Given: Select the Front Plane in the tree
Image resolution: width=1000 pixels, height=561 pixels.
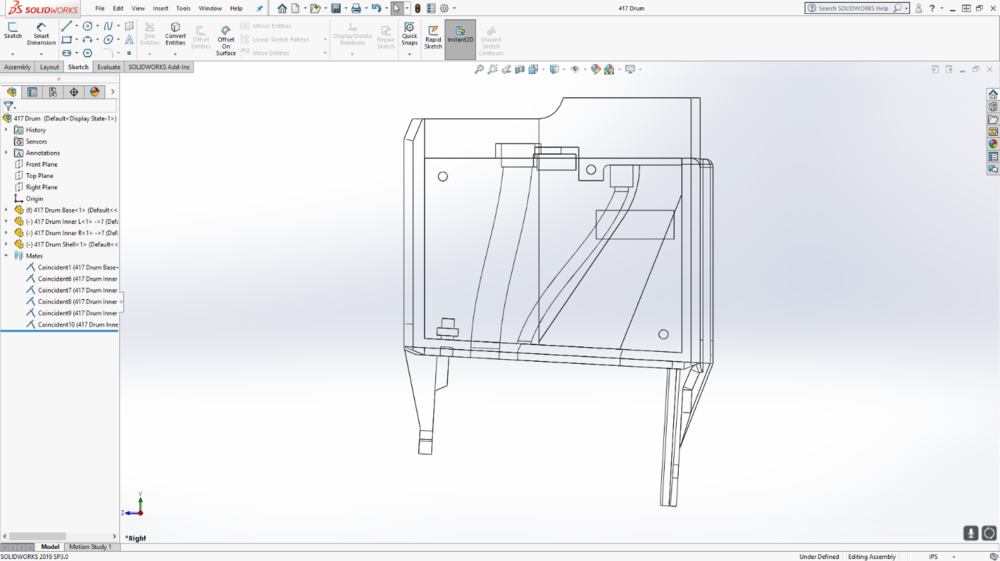Looking at the screenshot, I should (x=41, y=164).
